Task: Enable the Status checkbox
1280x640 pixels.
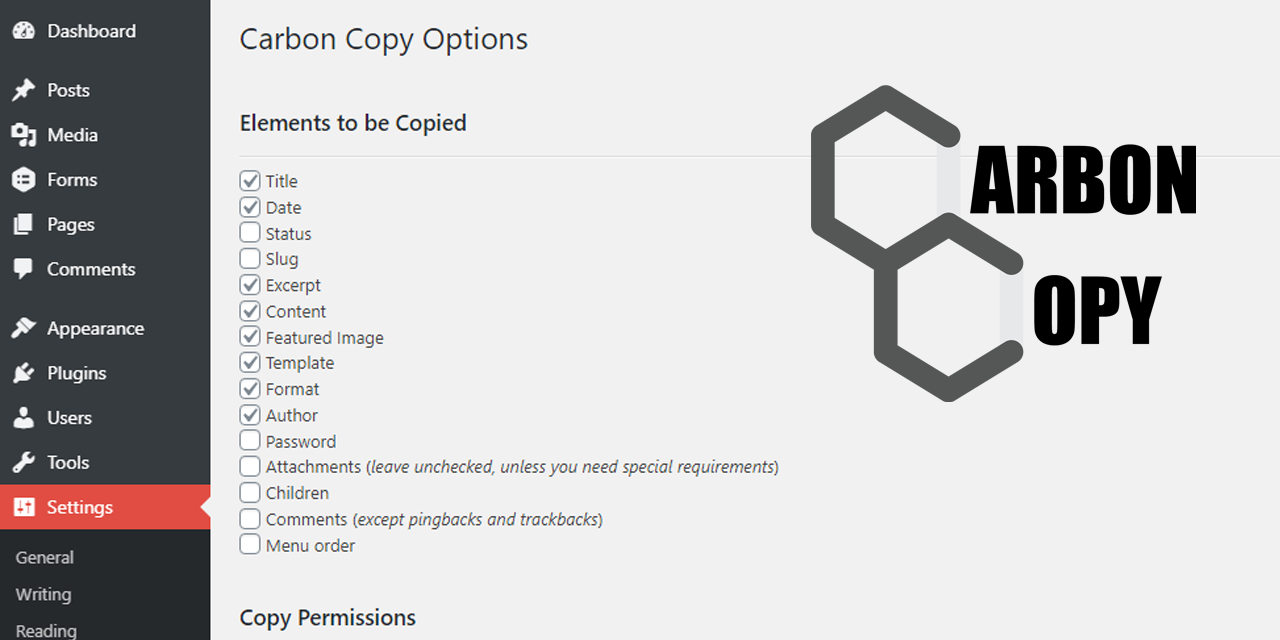Action: point(250,233)
